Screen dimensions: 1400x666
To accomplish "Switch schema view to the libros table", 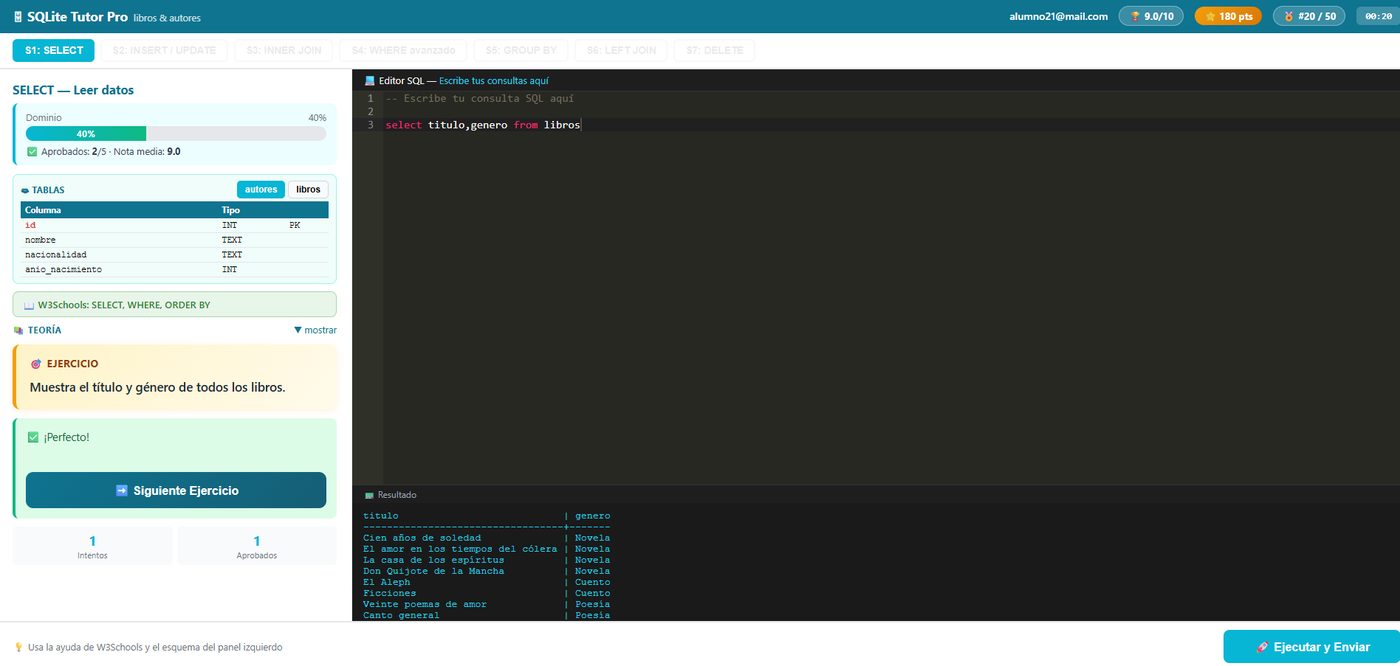I will pos(308,190).
